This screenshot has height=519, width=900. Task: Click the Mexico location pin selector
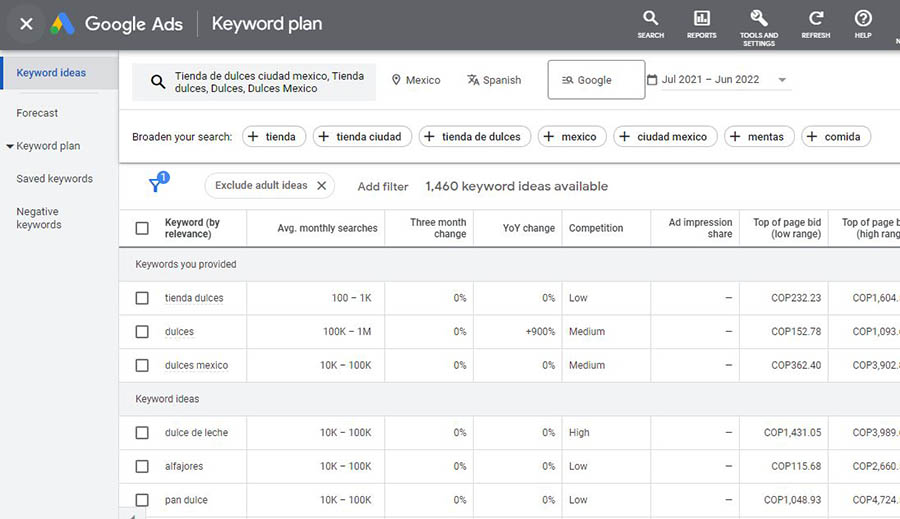pyautogui.click(x=415, y=80)
